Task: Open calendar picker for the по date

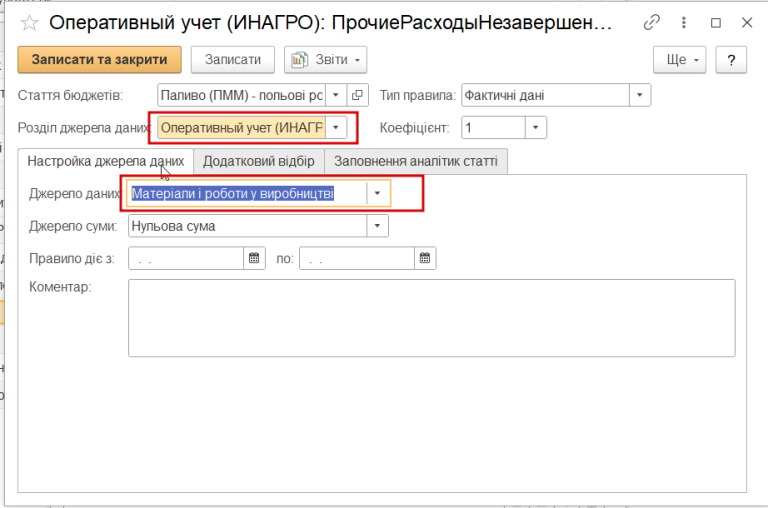Action: (x=425, y=258)
